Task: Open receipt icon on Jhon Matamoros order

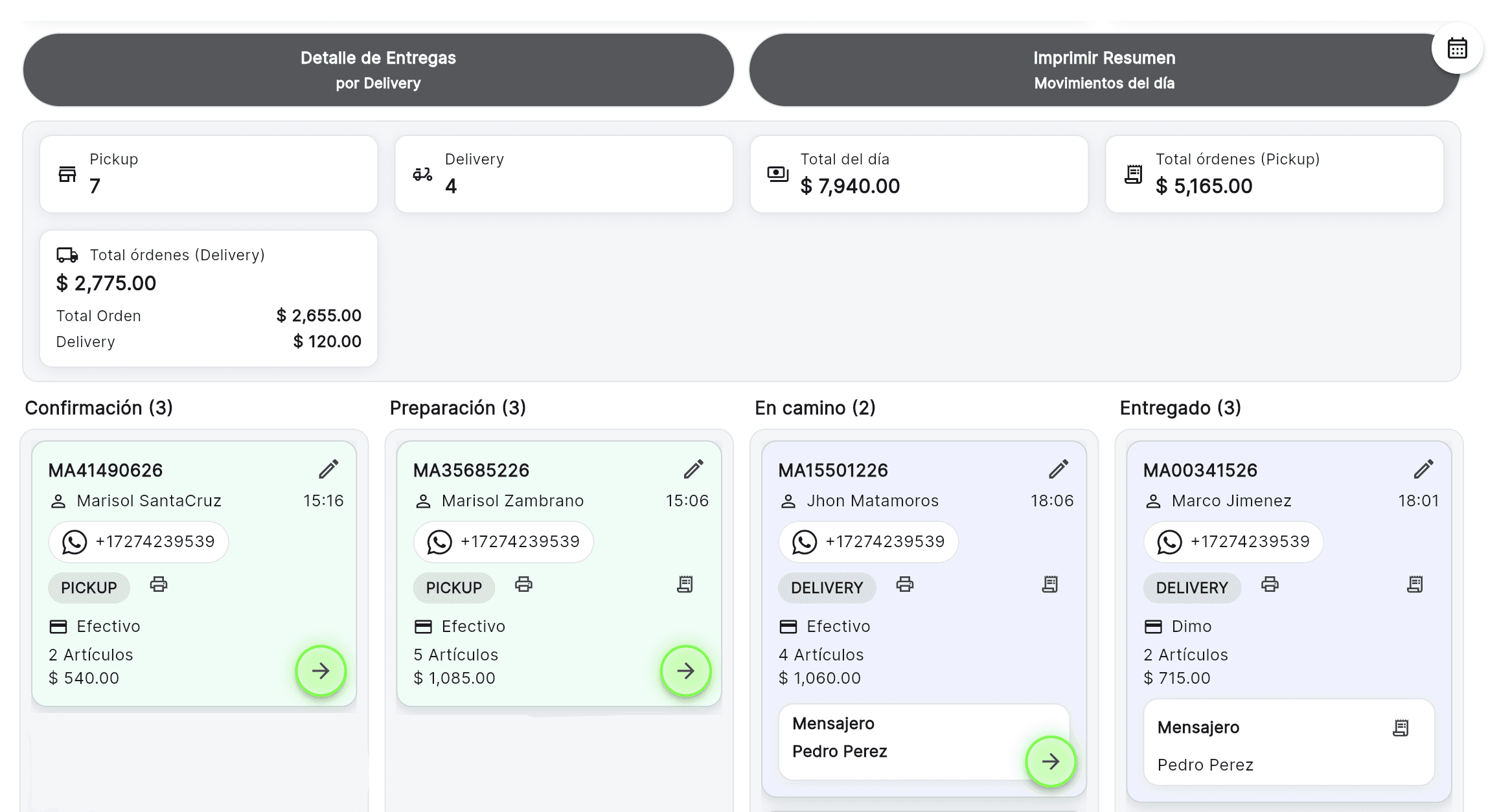Action: pos(1050,585)
